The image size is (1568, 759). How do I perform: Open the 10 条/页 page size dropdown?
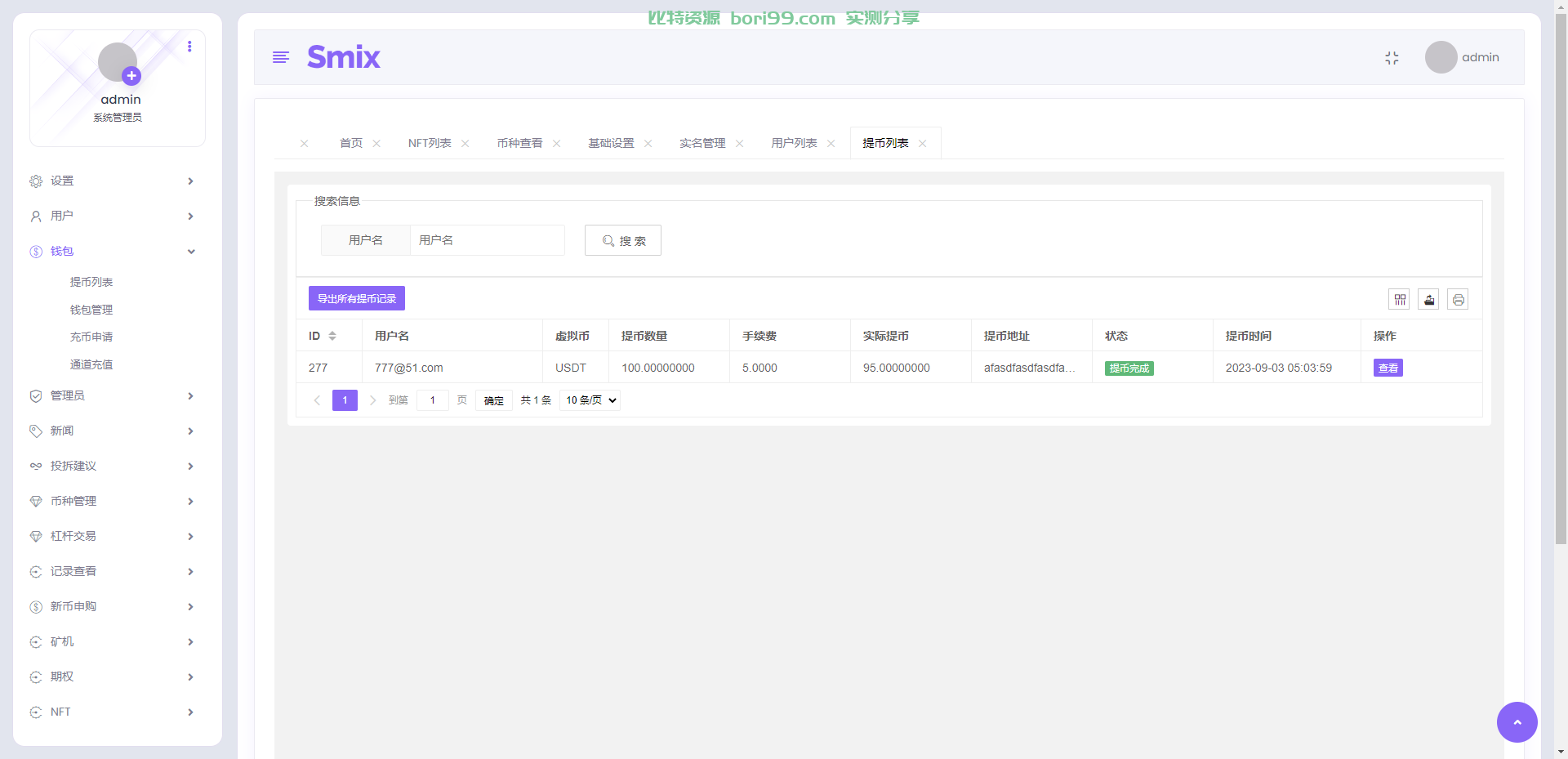[590, 400]
